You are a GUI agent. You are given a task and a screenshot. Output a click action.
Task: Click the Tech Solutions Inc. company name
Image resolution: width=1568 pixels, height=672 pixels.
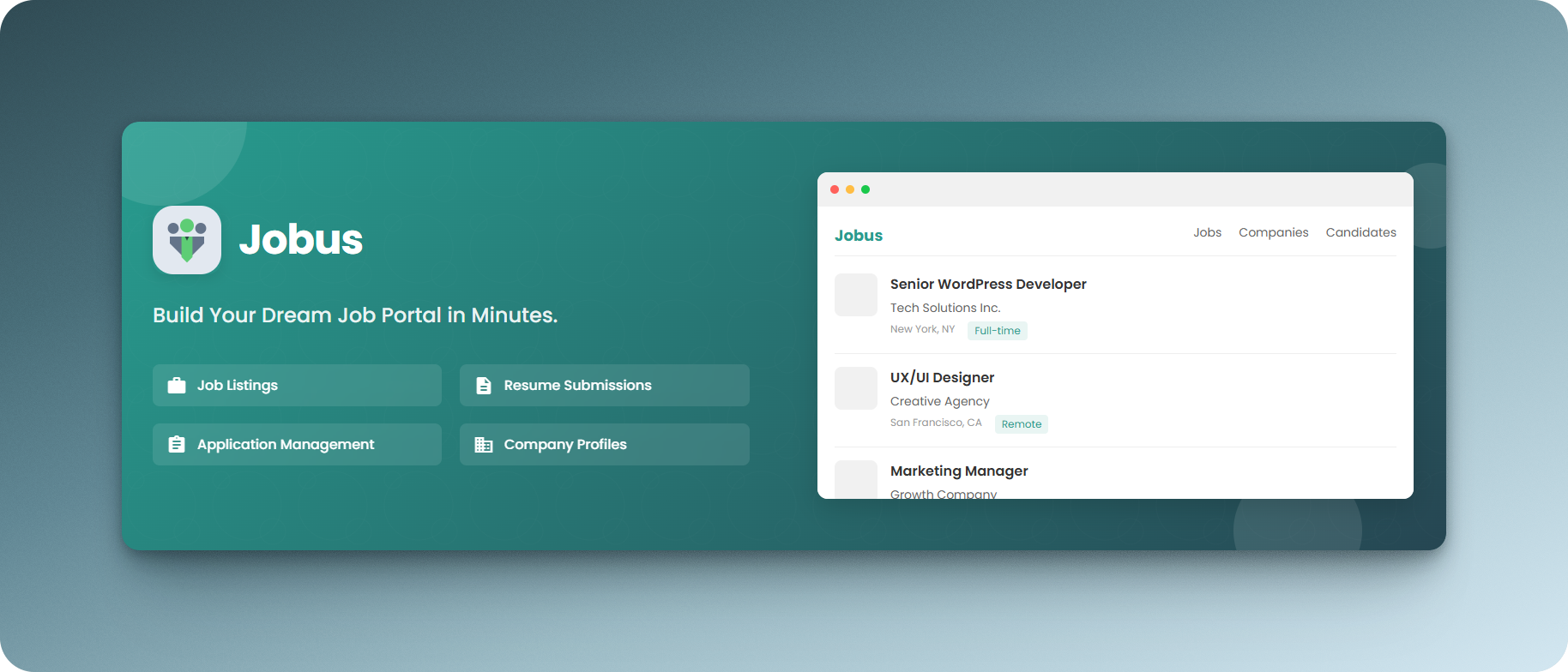pyautogui.click(x=945, y=308)
